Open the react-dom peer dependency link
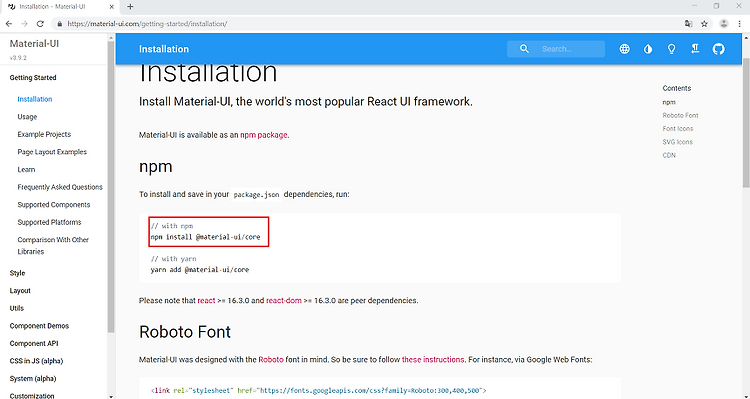Viewport: 750px width, 399px height. click(284, 301)
